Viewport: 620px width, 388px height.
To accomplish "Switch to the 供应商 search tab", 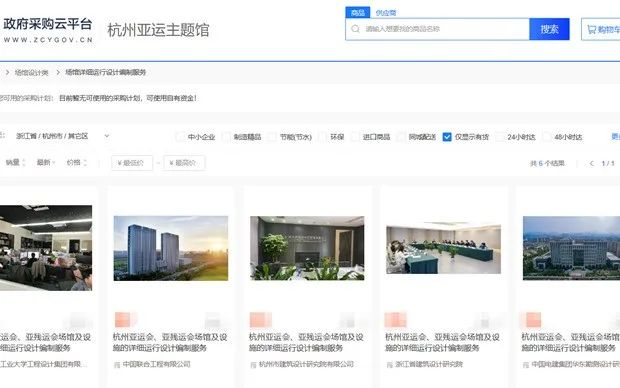I will [386, 13].
